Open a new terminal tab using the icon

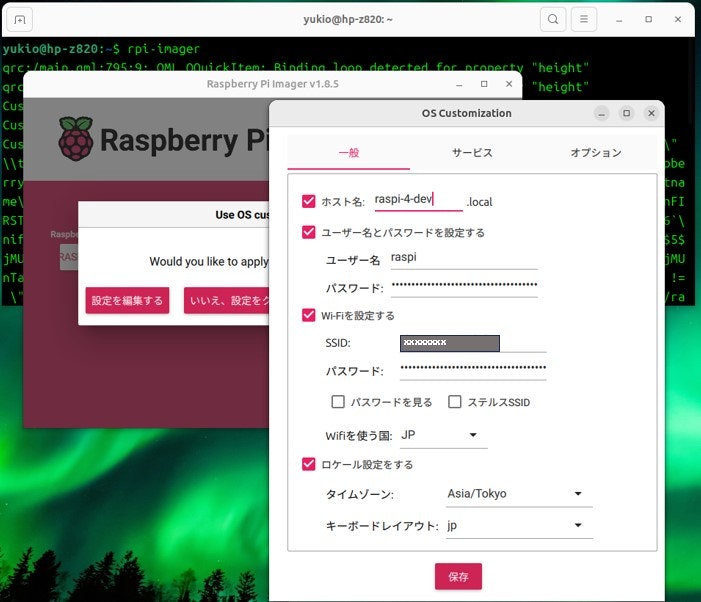(19, 20)
